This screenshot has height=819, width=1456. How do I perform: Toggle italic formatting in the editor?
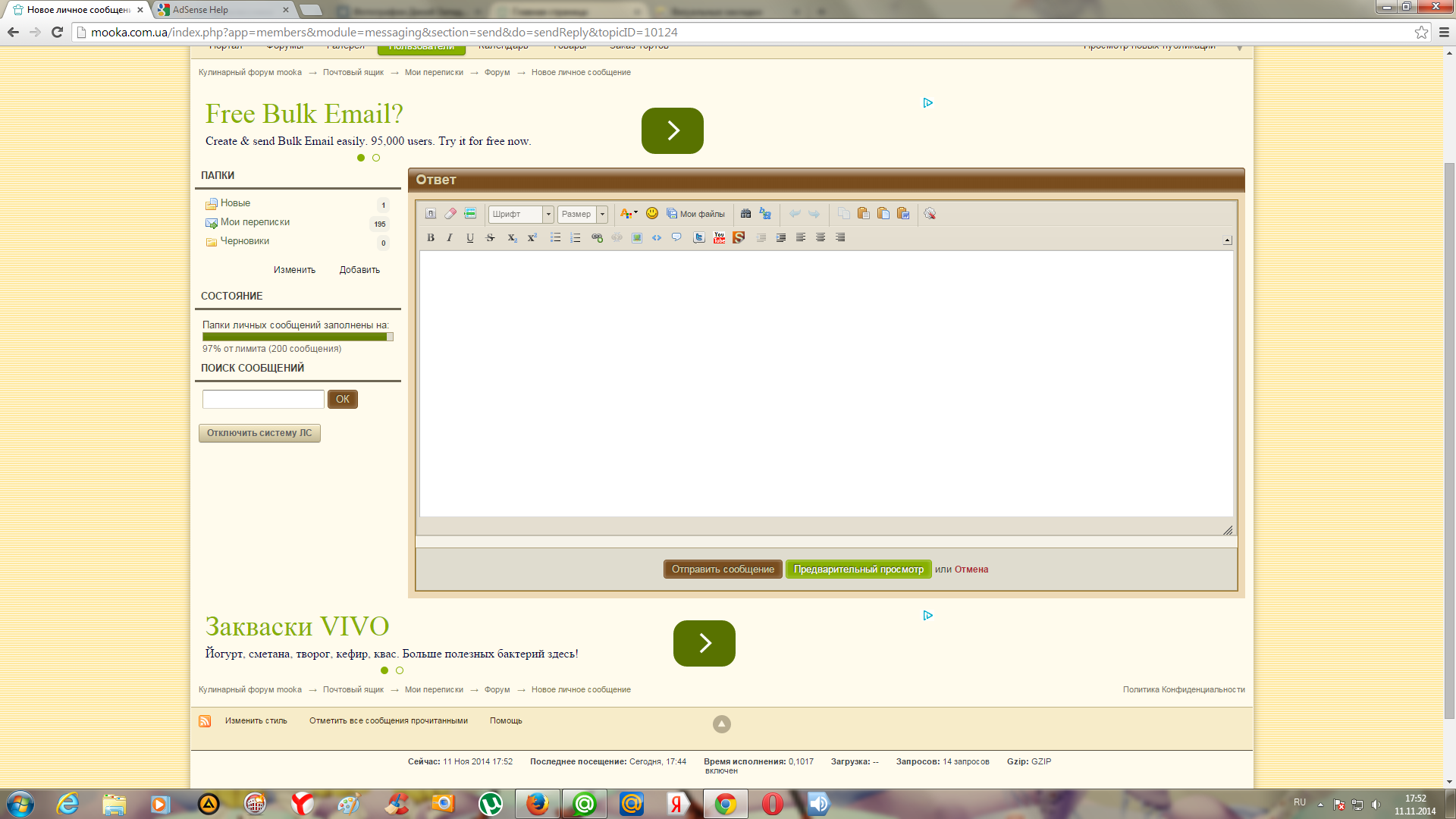(x=450, y=237)
